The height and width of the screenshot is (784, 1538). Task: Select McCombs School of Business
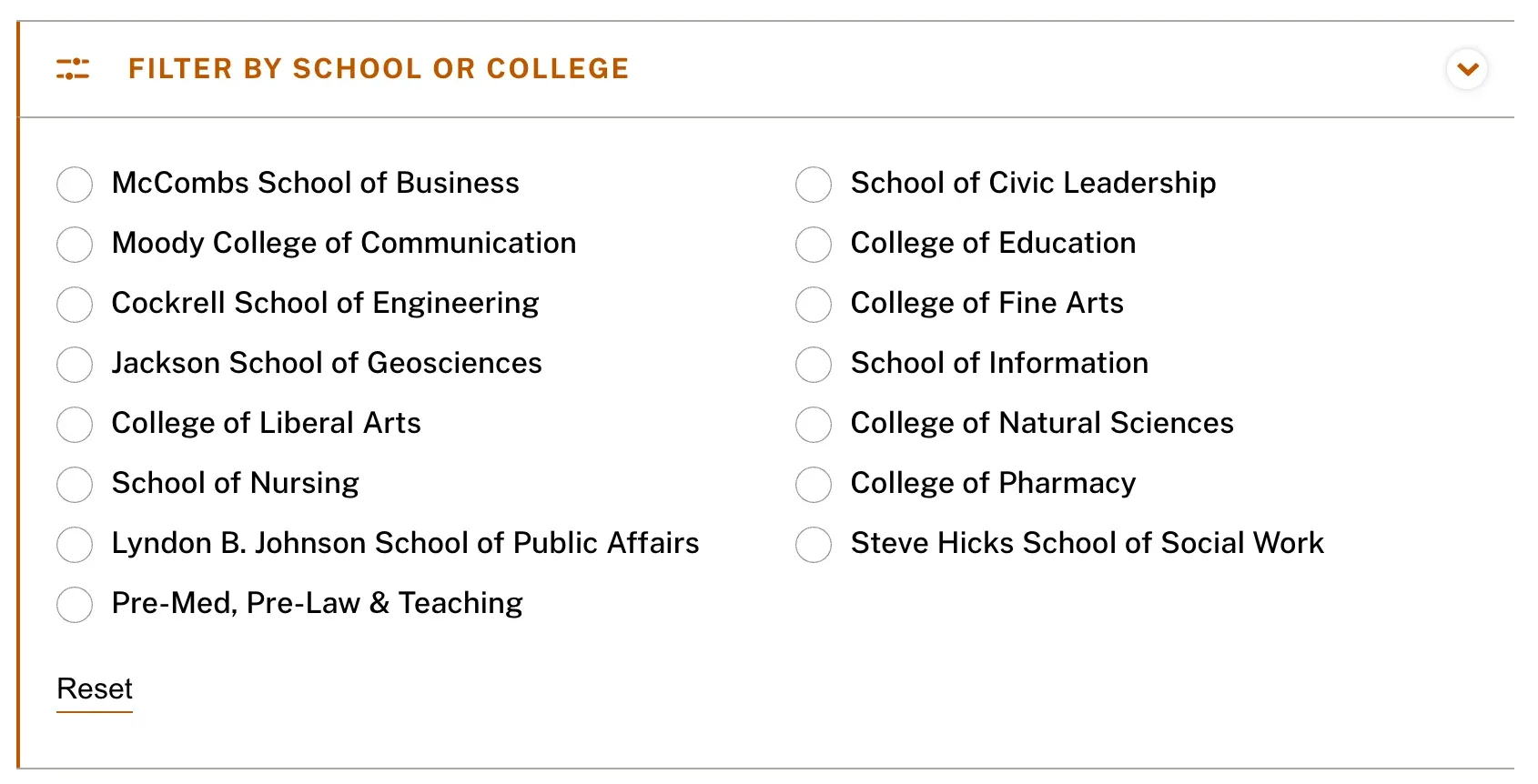pyautogui.click(x=74, y=184)
